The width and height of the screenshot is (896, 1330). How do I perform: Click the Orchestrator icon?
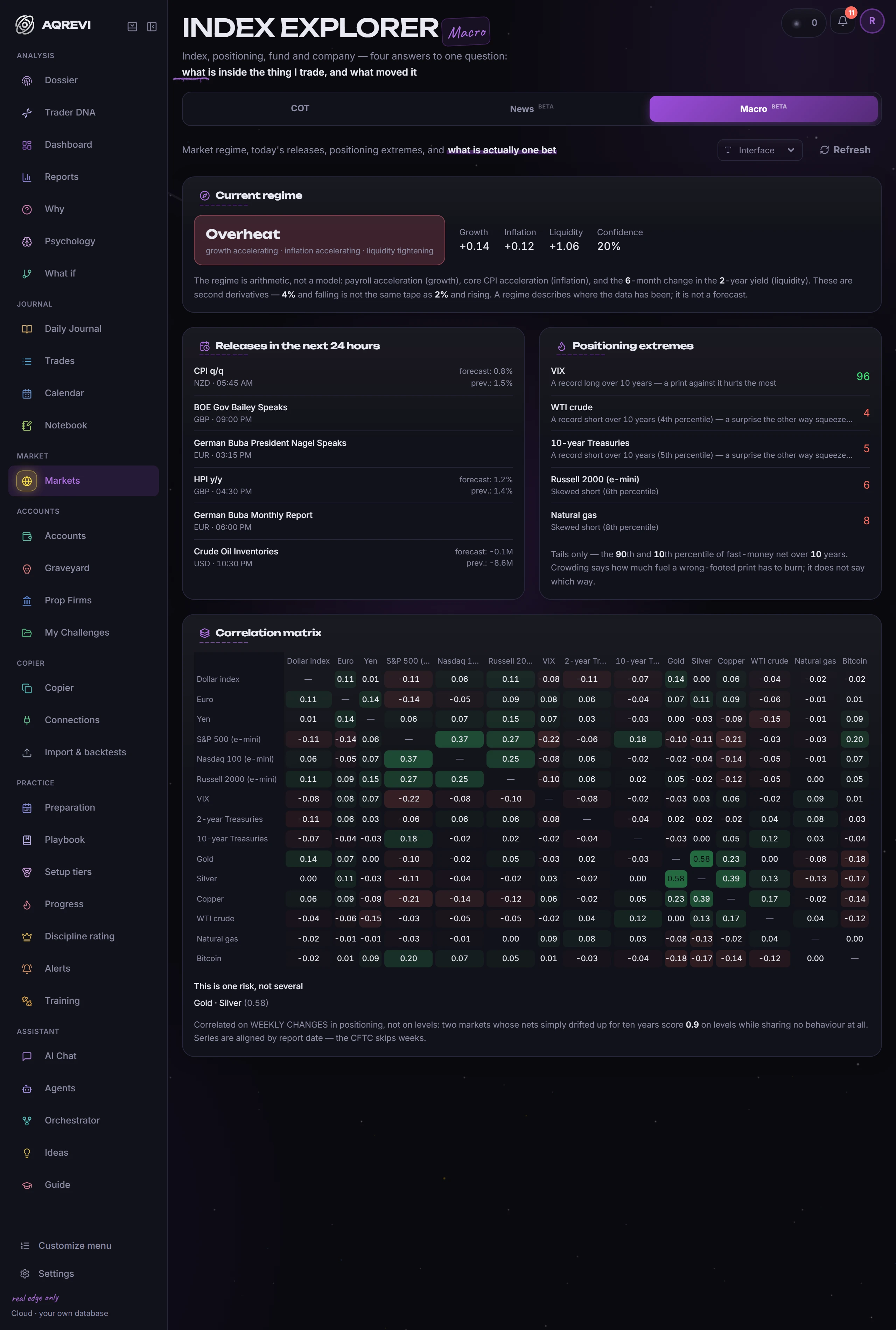(27, 1121)
